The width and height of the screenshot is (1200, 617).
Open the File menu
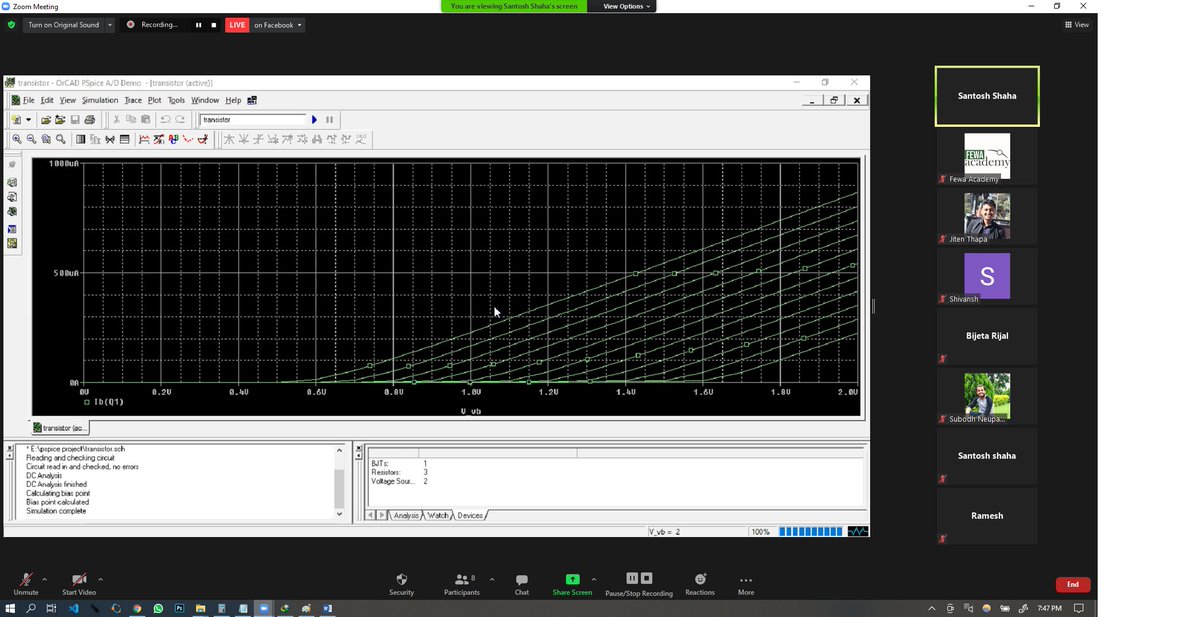[28, 100]
